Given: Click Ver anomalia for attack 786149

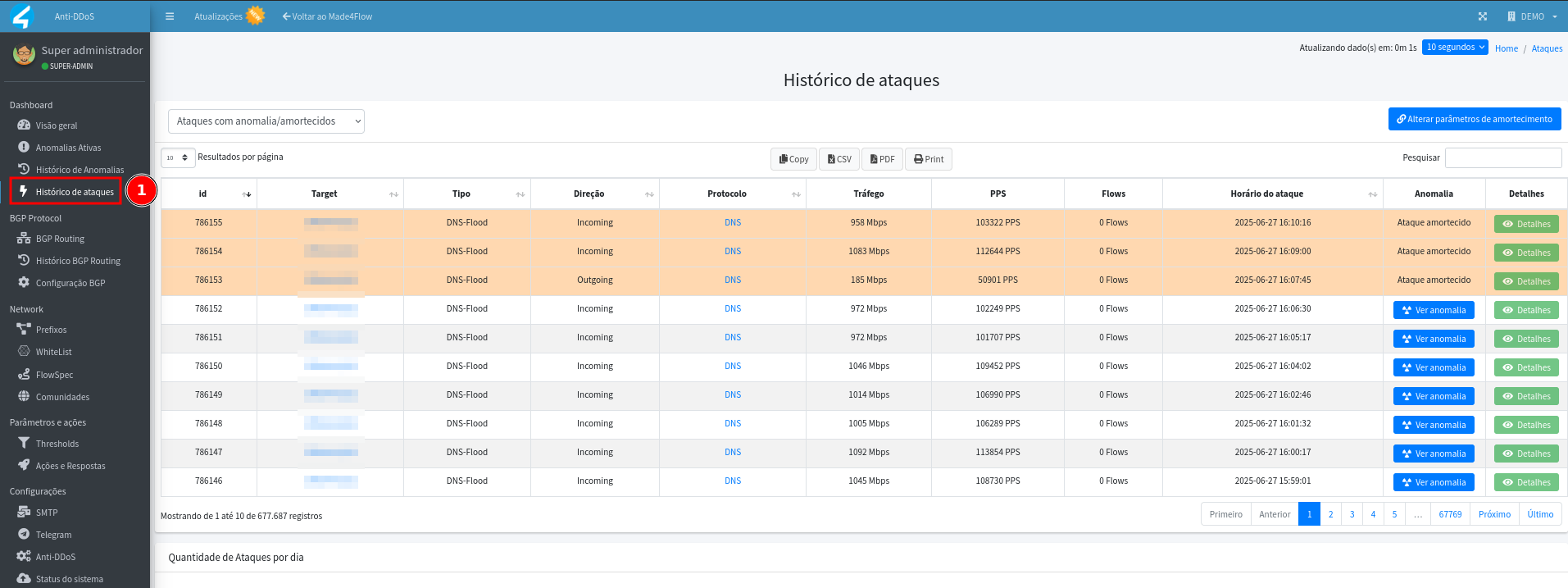Looking at the screenshot, I should [1434, 396].
